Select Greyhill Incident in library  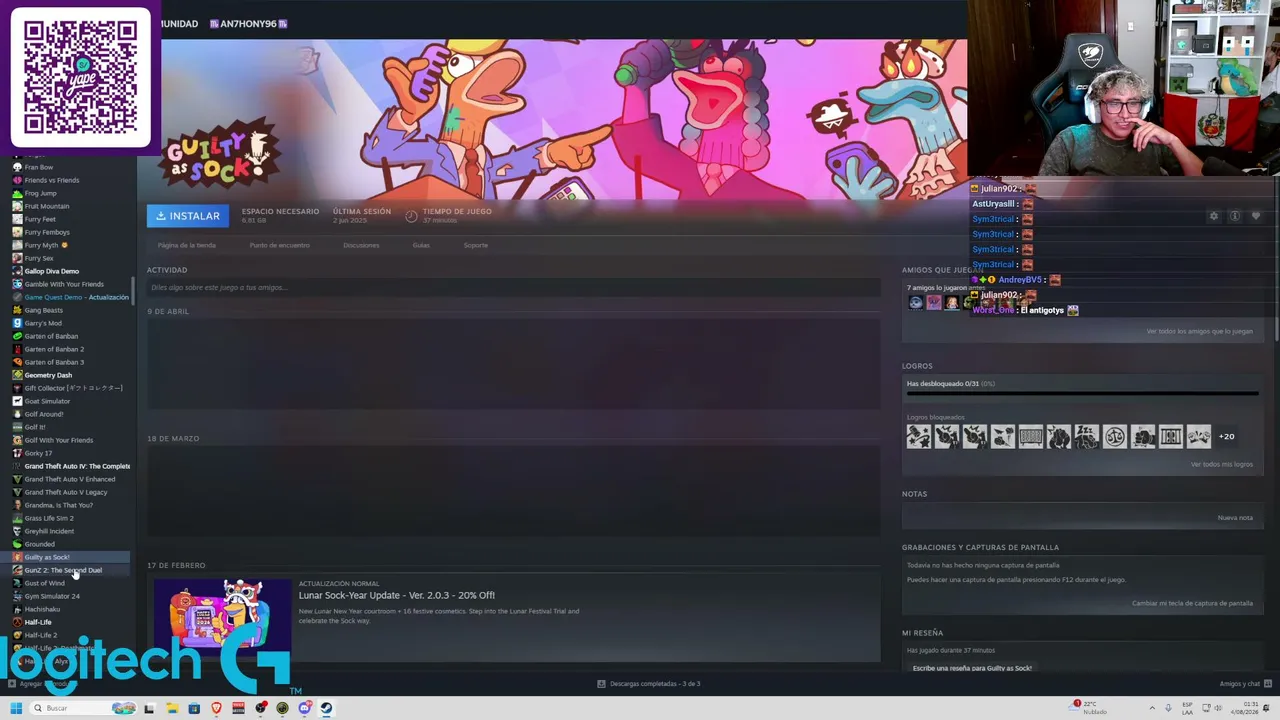(49, 531)
